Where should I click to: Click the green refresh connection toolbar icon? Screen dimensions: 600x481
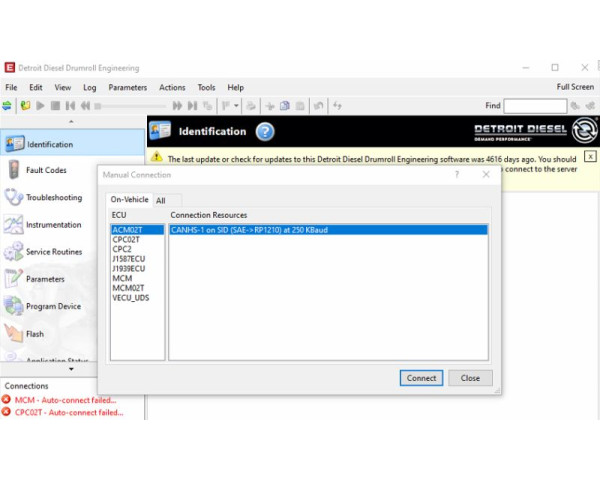click(9, 105)
